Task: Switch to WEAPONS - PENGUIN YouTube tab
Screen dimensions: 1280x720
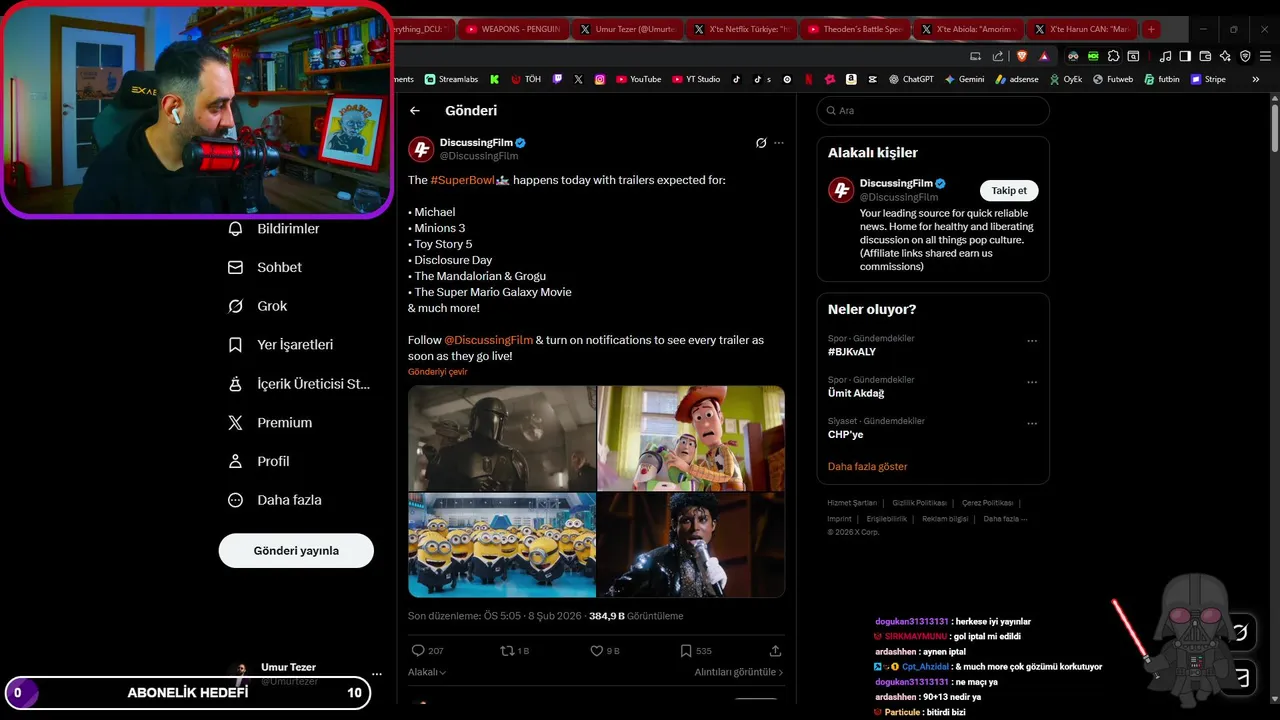Action: coord(513,29)
